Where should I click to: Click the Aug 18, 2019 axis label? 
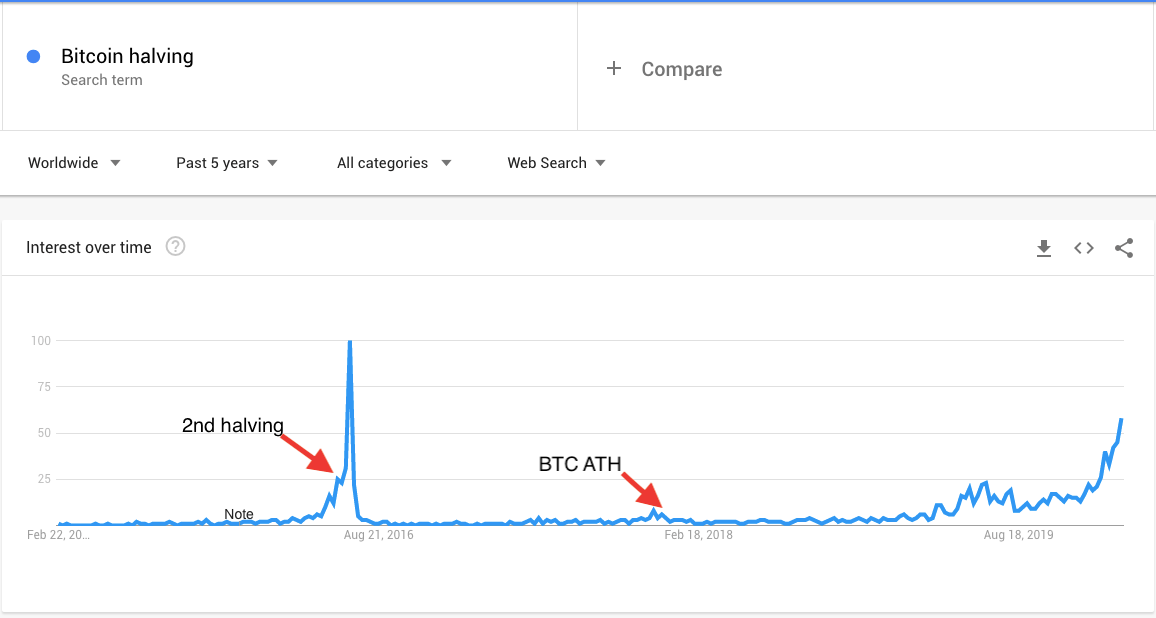tap(1018, 535)
